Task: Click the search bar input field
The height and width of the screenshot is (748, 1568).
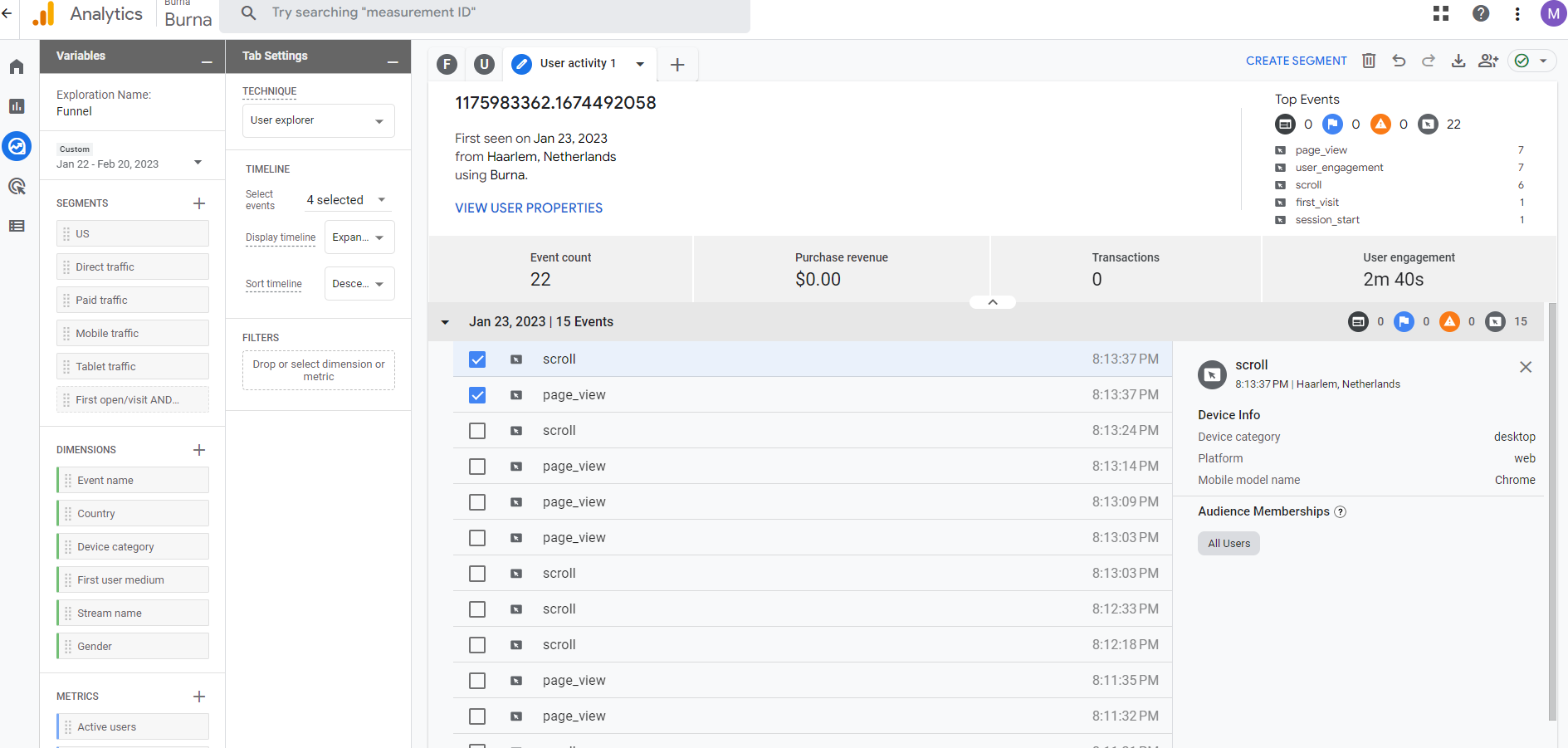Action: point(498,13)
